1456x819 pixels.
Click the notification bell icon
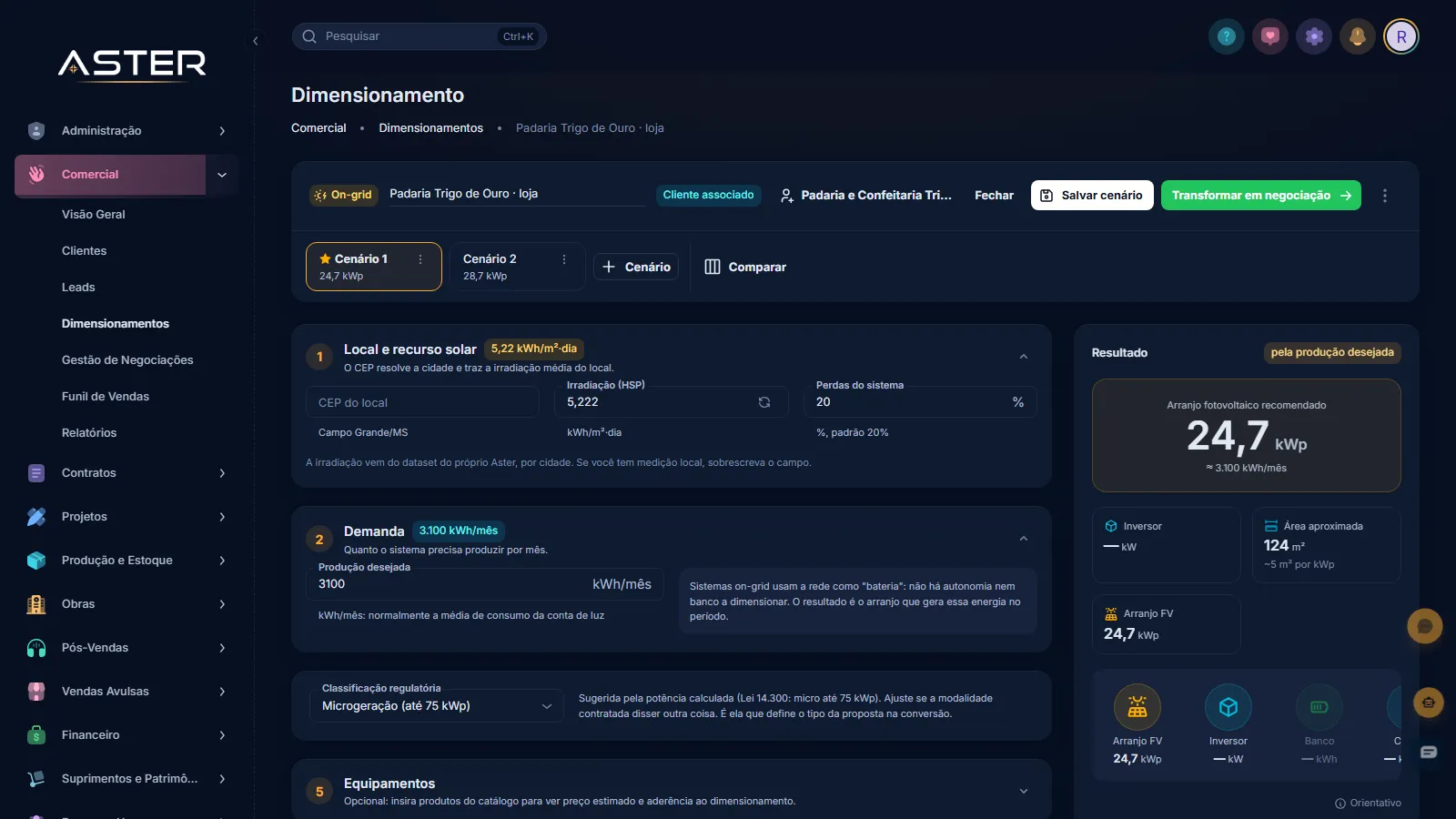click(1358, 36)
